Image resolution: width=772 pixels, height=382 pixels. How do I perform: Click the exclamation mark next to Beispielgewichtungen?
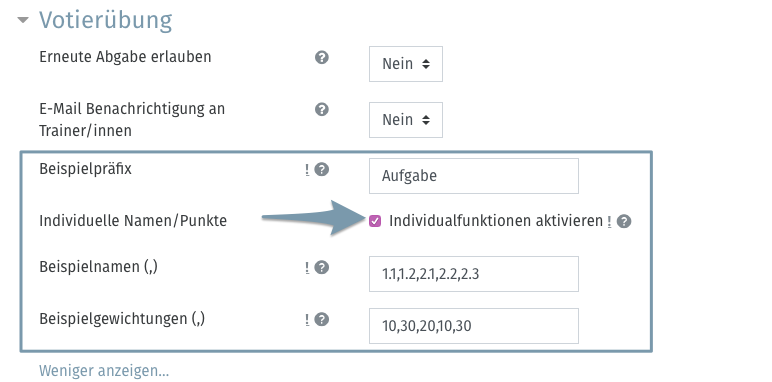[307, 320]
